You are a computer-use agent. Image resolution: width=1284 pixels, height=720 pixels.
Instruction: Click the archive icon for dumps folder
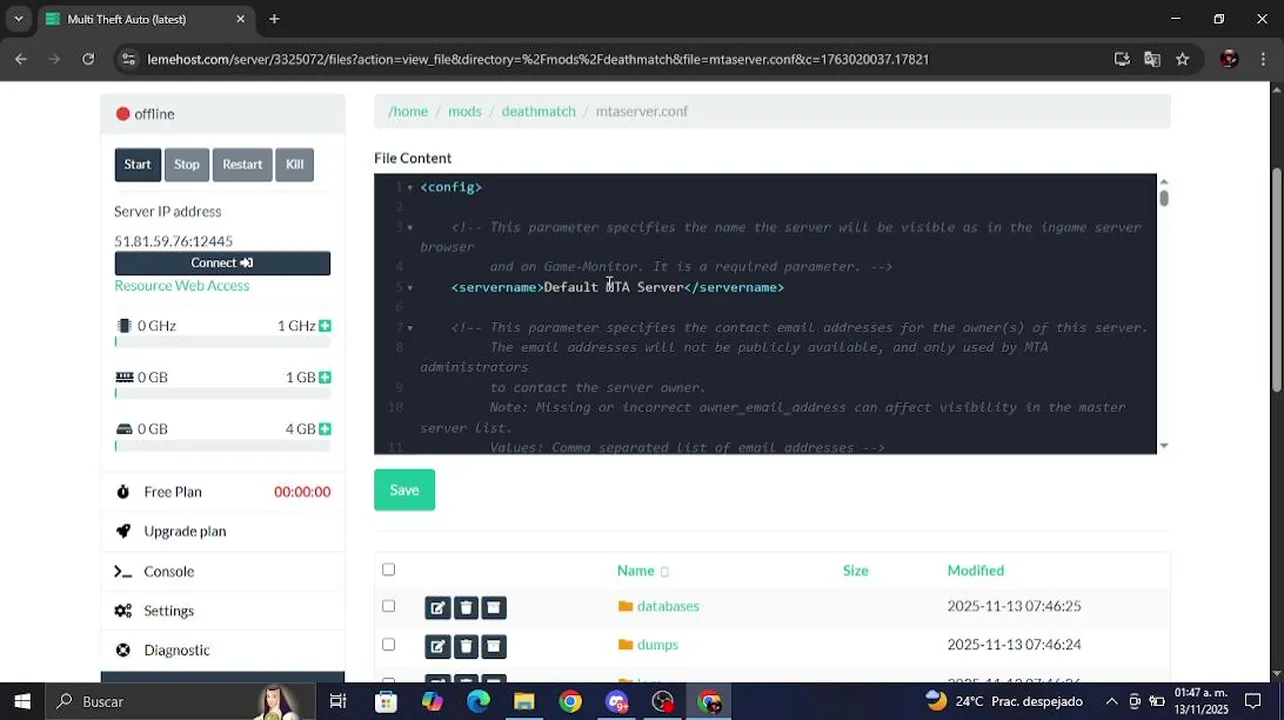tap(494, 646)
